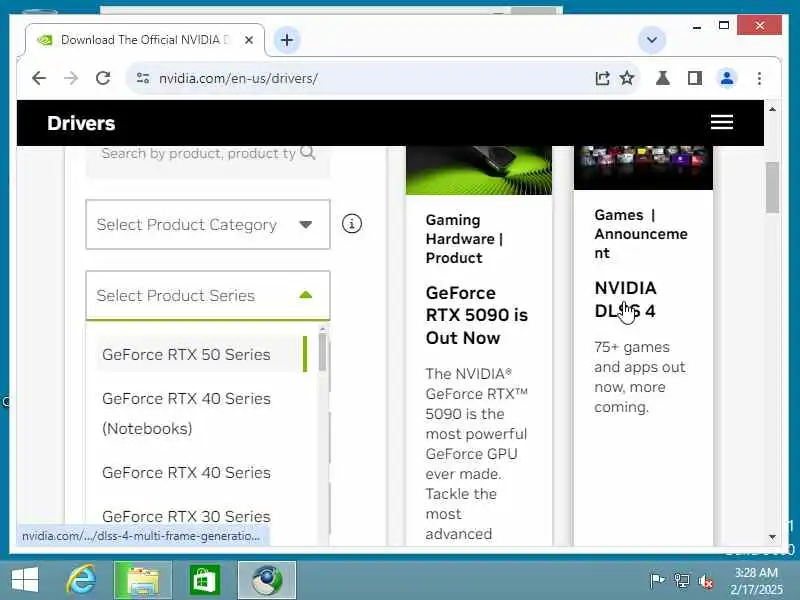Click the browser forward arrow
The image size is (800, 600).
pyautogui.click(x=71, y=78)
